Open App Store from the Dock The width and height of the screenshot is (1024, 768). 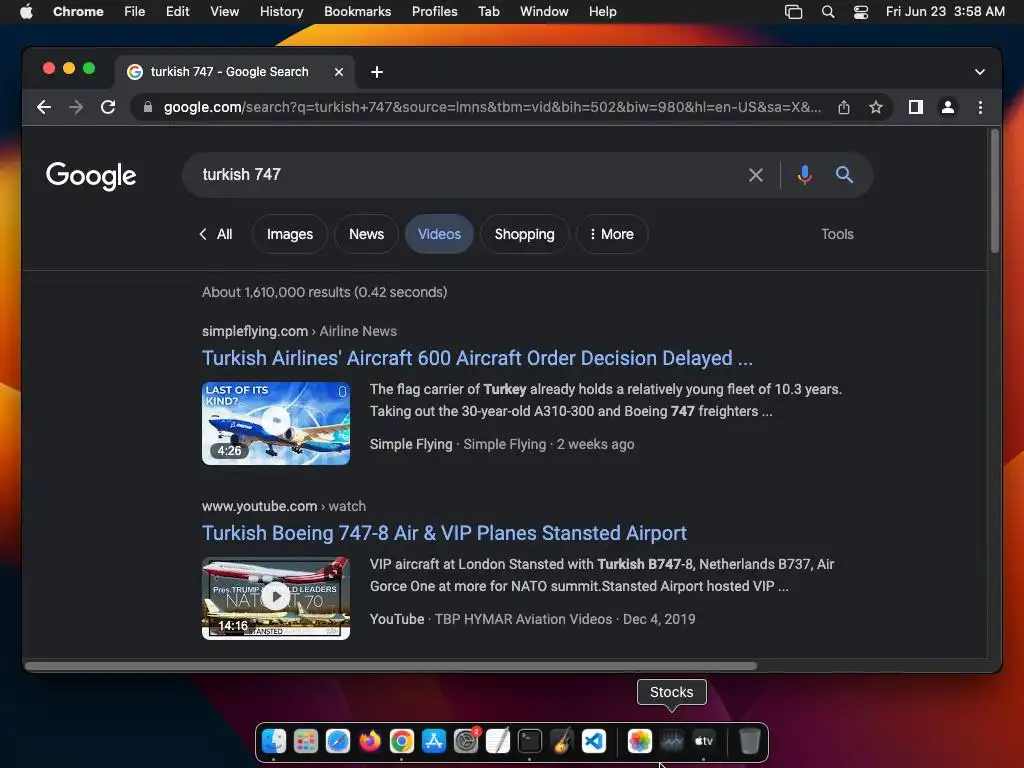(434, 741)
